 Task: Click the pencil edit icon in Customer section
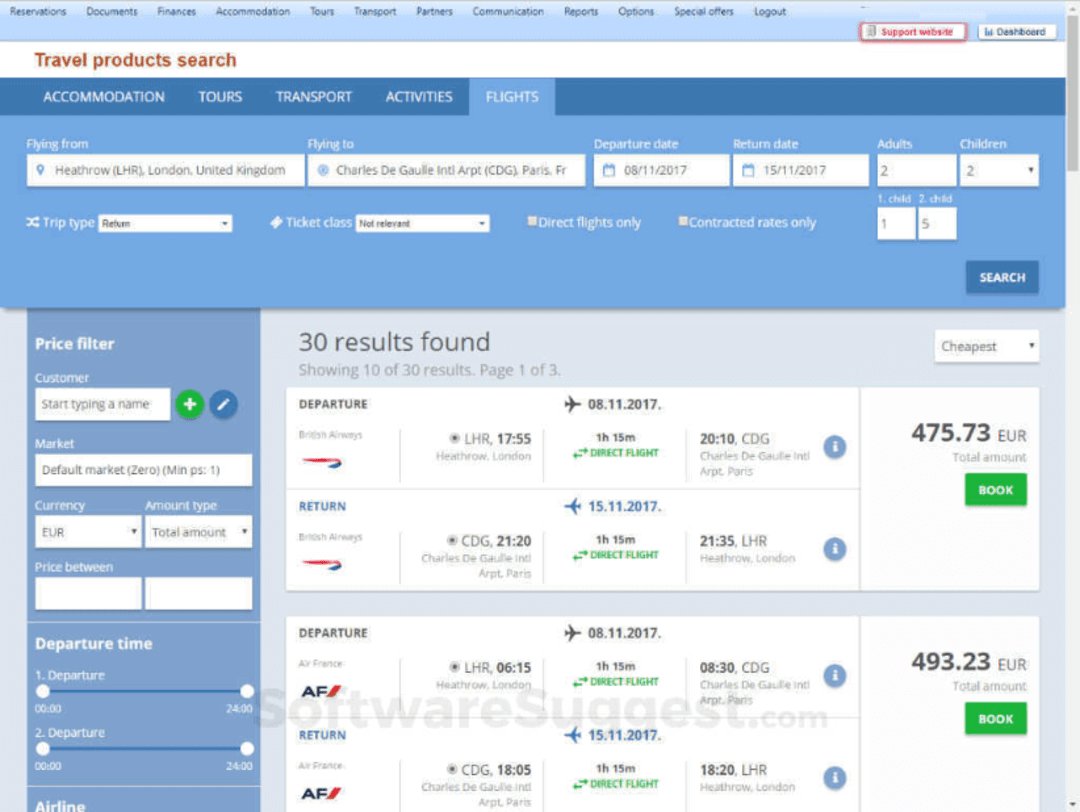coord(223,404)
